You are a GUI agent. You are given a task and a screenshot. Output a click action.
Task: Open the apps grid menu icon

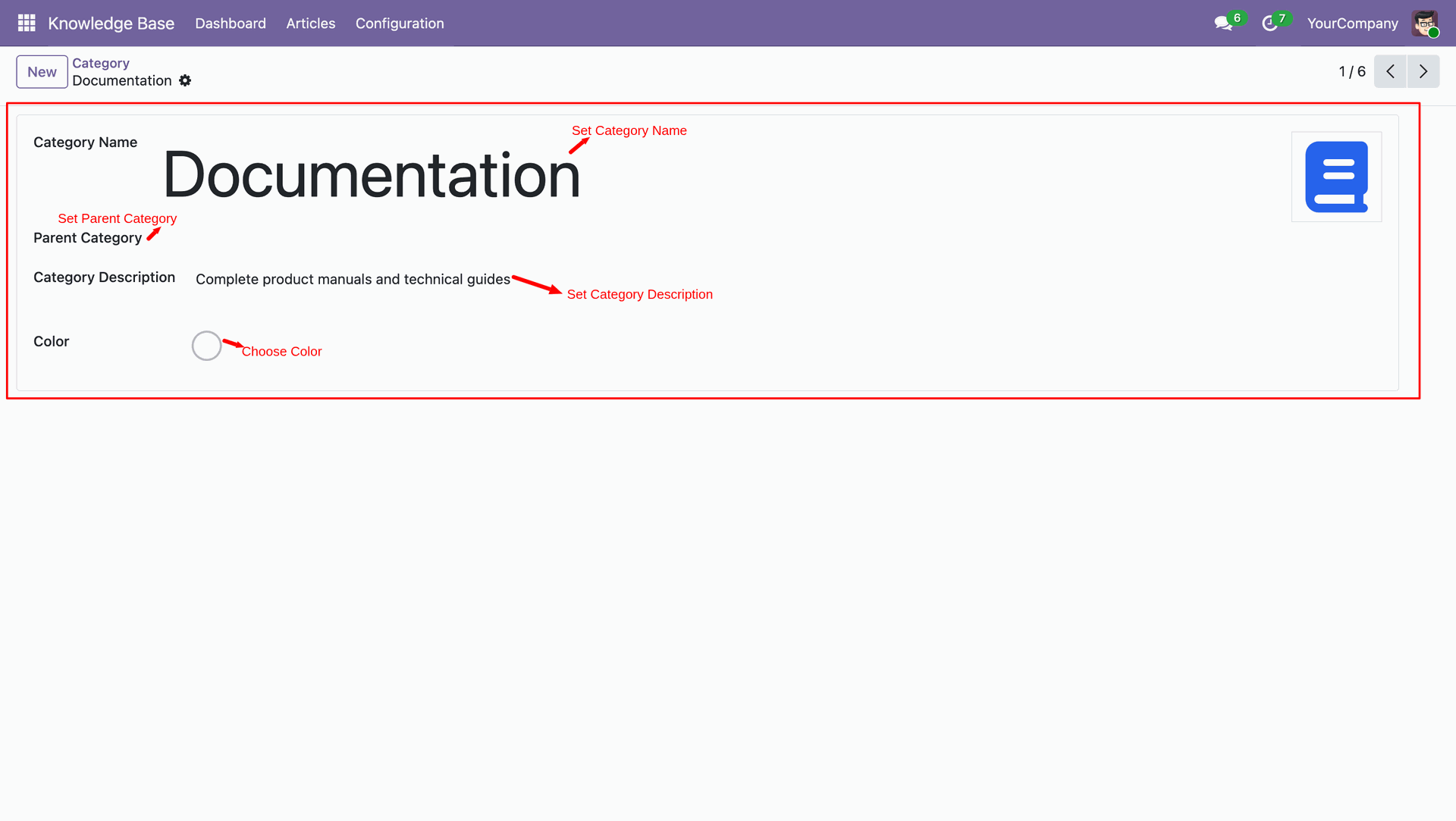click(x=27, y=24)
